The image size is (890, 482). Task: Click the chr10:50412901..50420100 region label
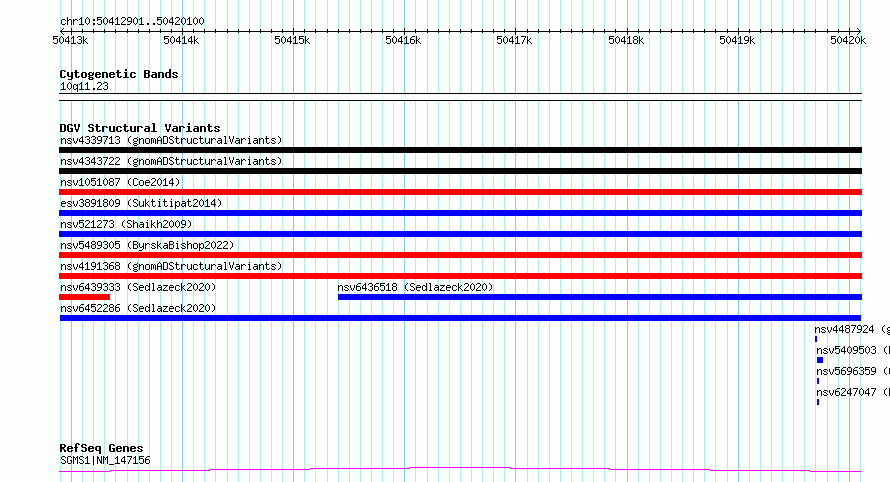132,21
